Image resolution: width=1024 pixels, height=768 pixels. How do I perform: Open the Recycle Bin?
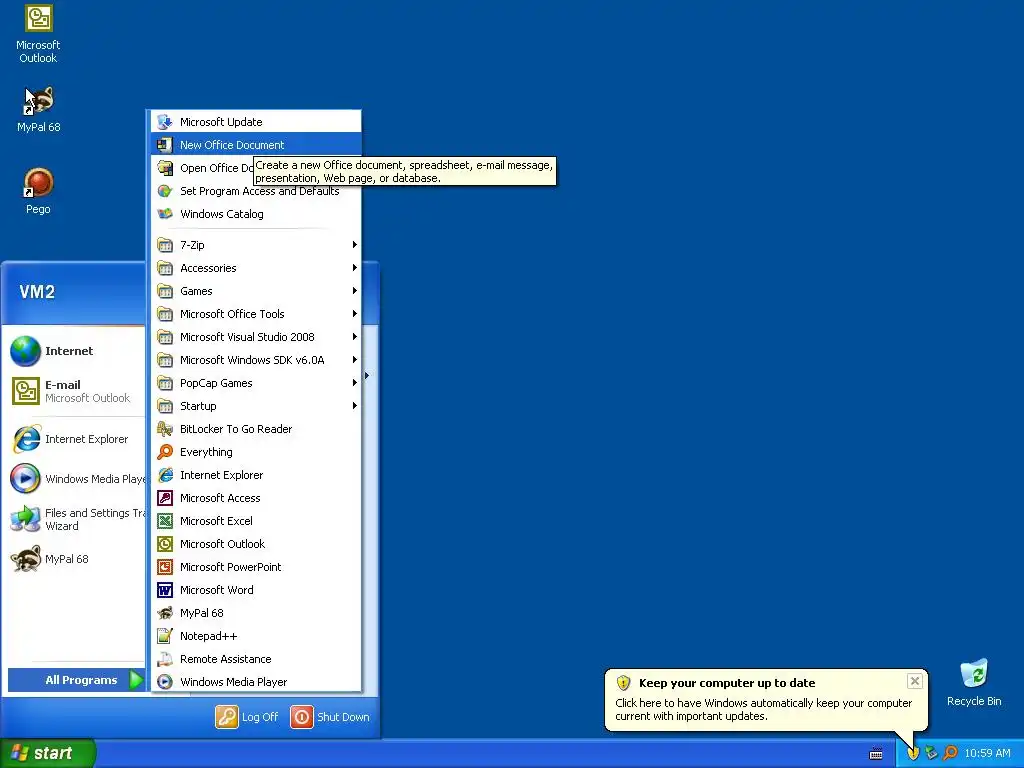pos(973,682)
